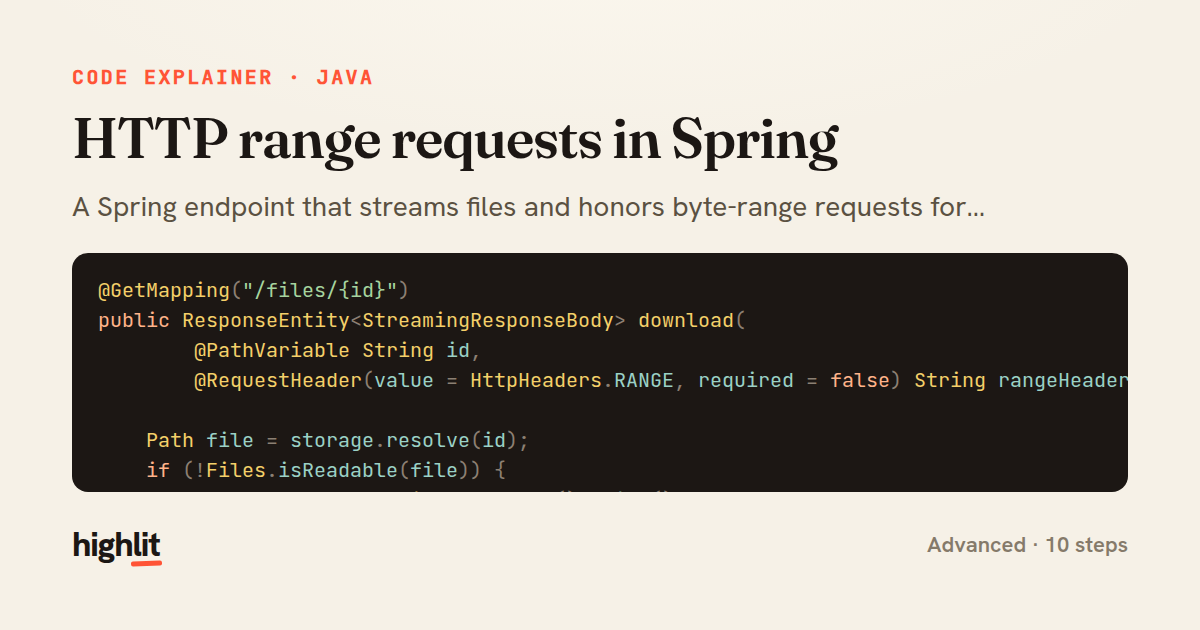Image resolution: width=1200 pixels, height=630 pixels.
Task: Click the 'if (!Files.isReadable(file)) {' line
Action: tap(326, 470)
